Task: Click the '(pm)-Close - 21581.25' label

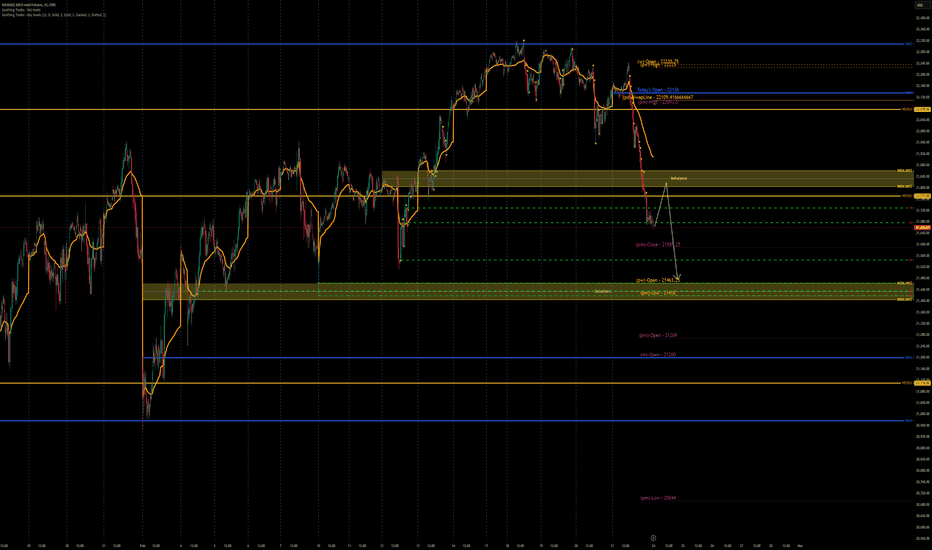Action: pos(658,244)
